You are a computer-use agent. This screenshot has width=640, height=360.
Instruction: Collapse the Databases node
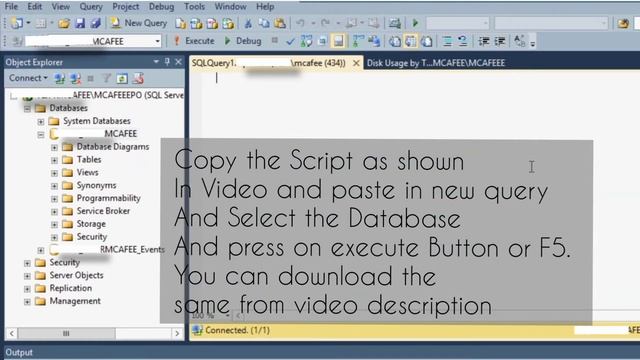click(27, 109)
